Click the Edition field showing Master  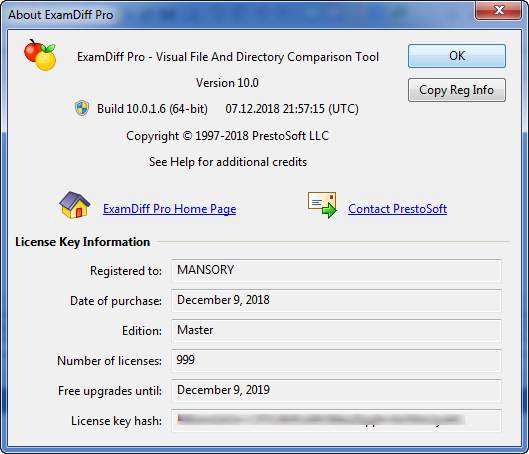click(336, 331)
